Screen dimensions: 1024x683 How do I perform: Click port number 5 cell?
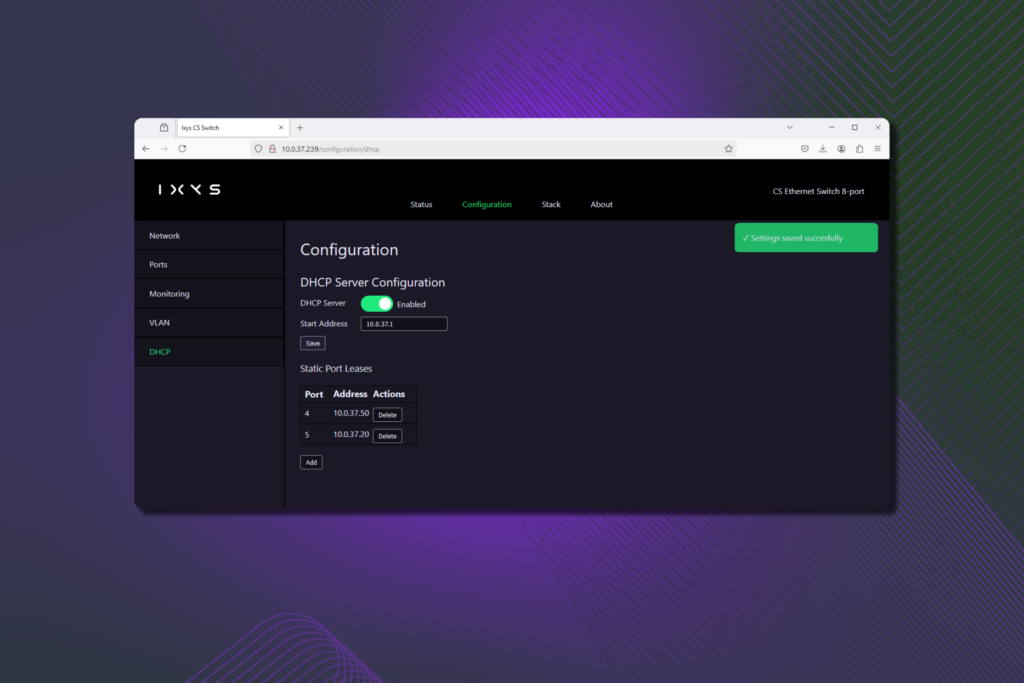(307, 434)
